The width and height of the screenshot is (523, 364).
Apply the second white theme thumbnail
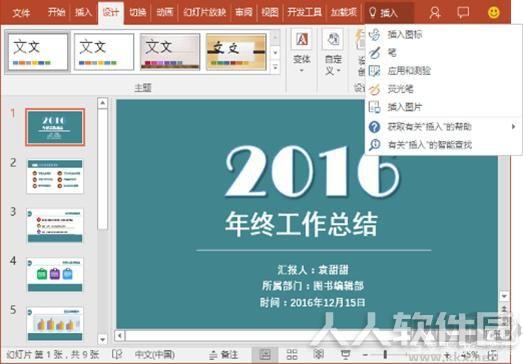104,52
